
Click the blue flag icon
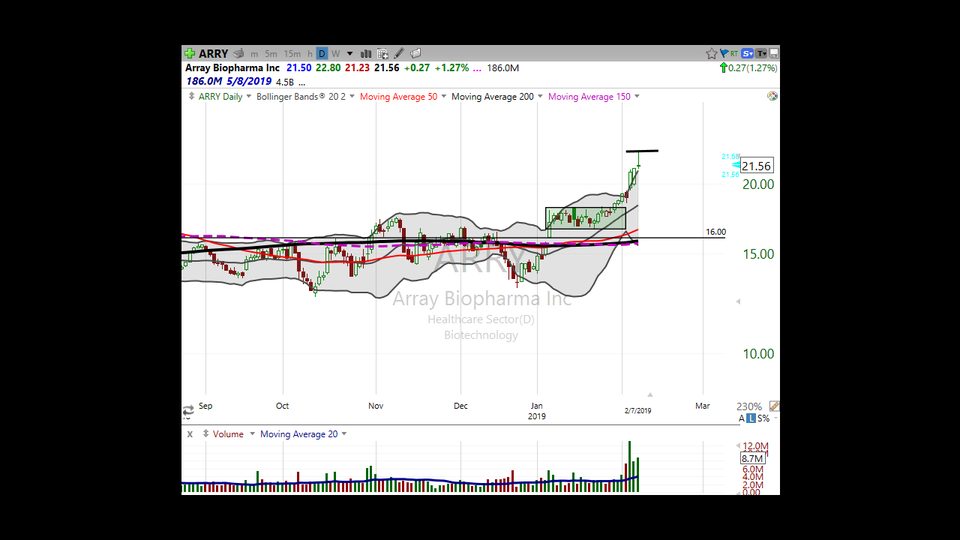point(724,54)
